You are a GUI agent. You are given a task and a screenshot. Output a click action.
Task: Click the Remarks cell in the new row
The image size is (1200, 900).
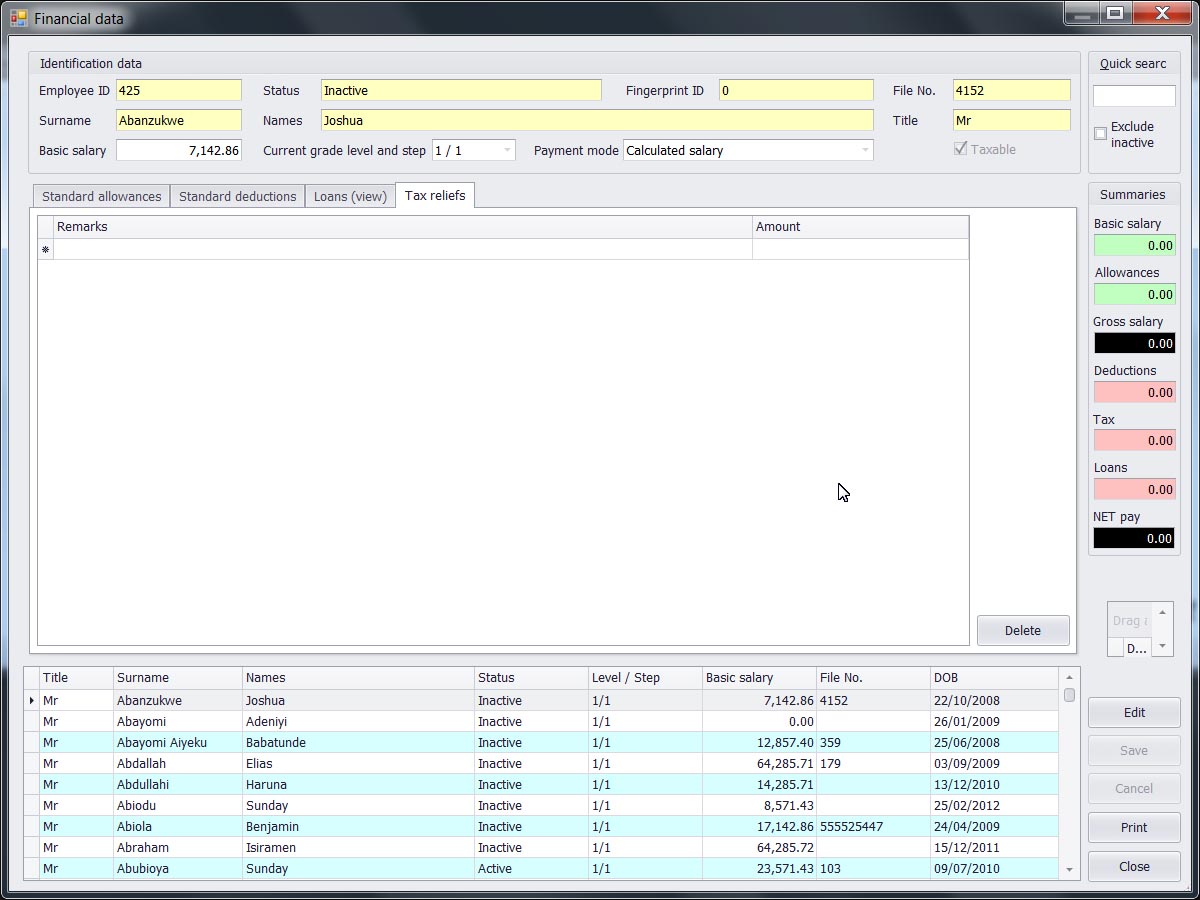[400, 249]
